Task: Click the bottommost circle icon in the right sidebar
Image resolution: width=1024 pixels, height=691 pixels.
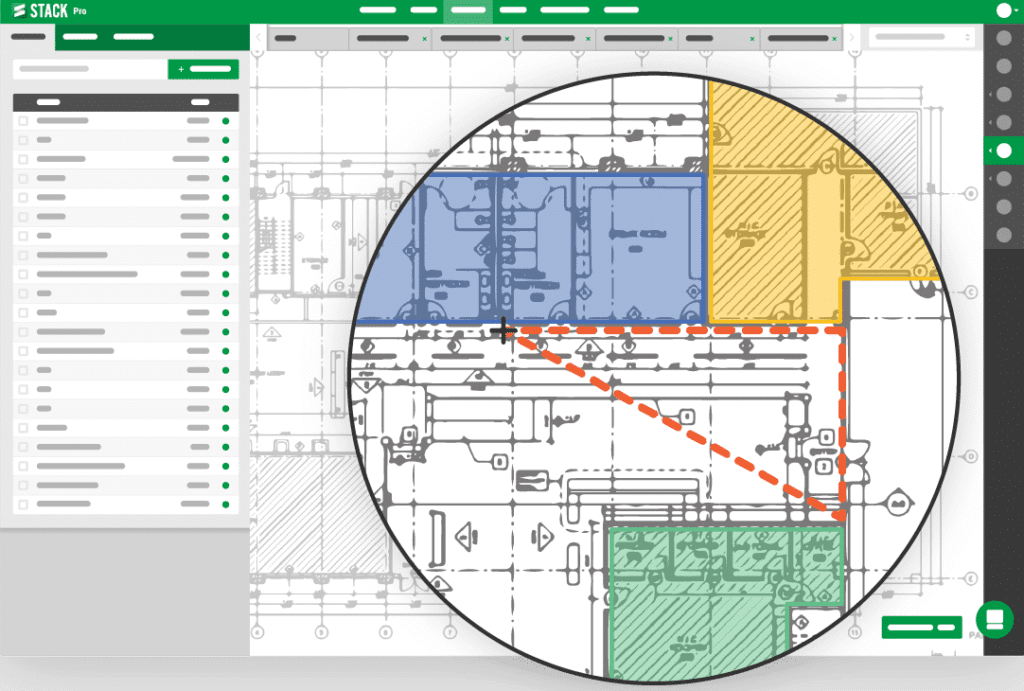Action: tap(1004, 234)
